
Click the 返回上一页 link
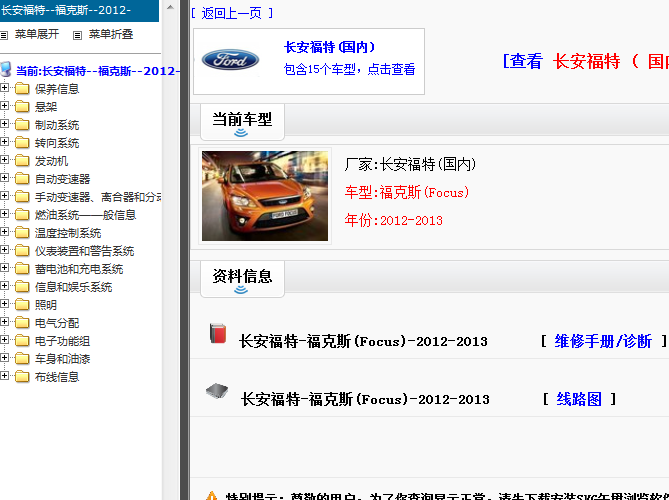point(231,13)
